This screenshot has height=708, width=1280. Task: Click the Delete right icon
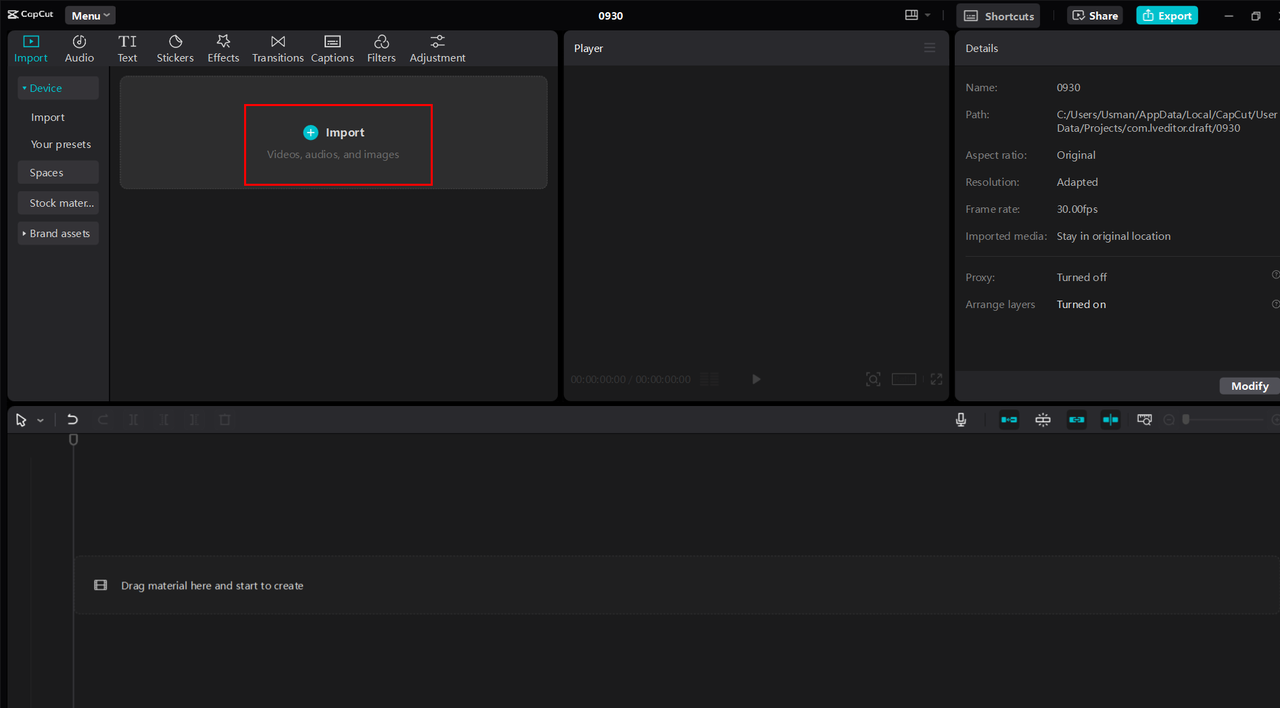(194, 420)
